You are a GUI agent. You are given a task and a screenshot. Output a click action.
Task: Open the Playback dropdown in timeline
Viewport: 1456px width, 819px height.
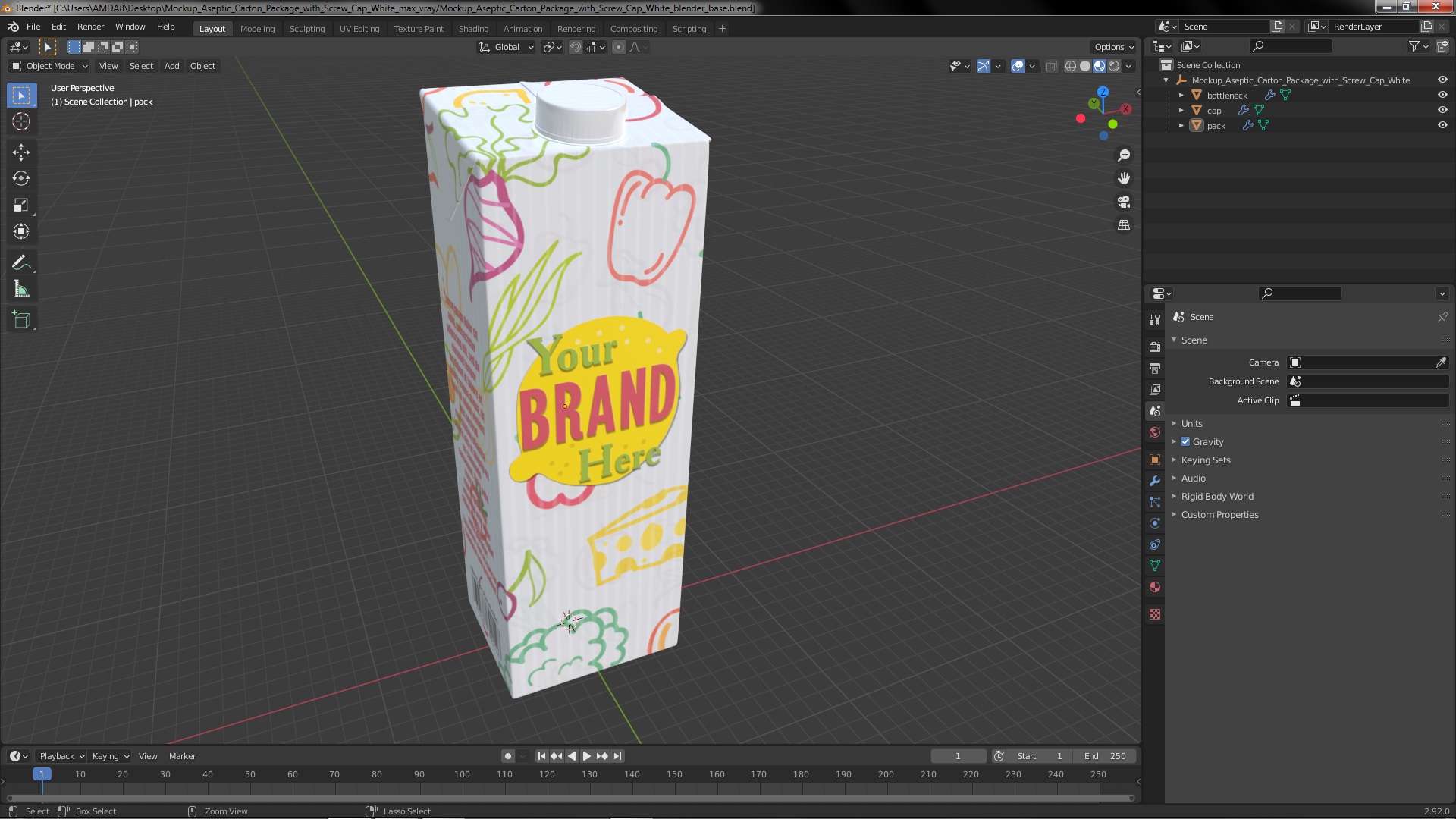(61, 756)
